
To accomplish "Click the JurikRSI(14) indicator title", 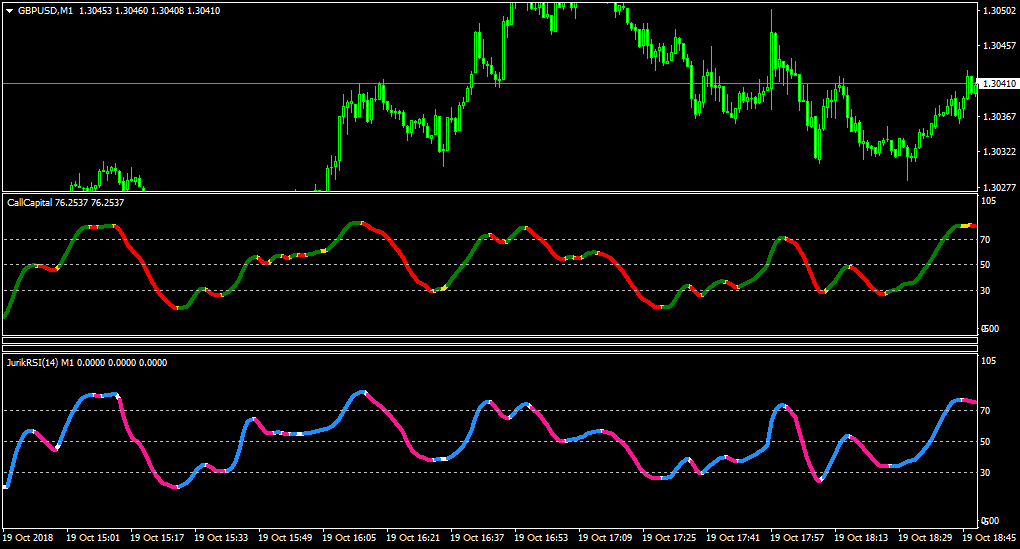I will click(33, 363).
